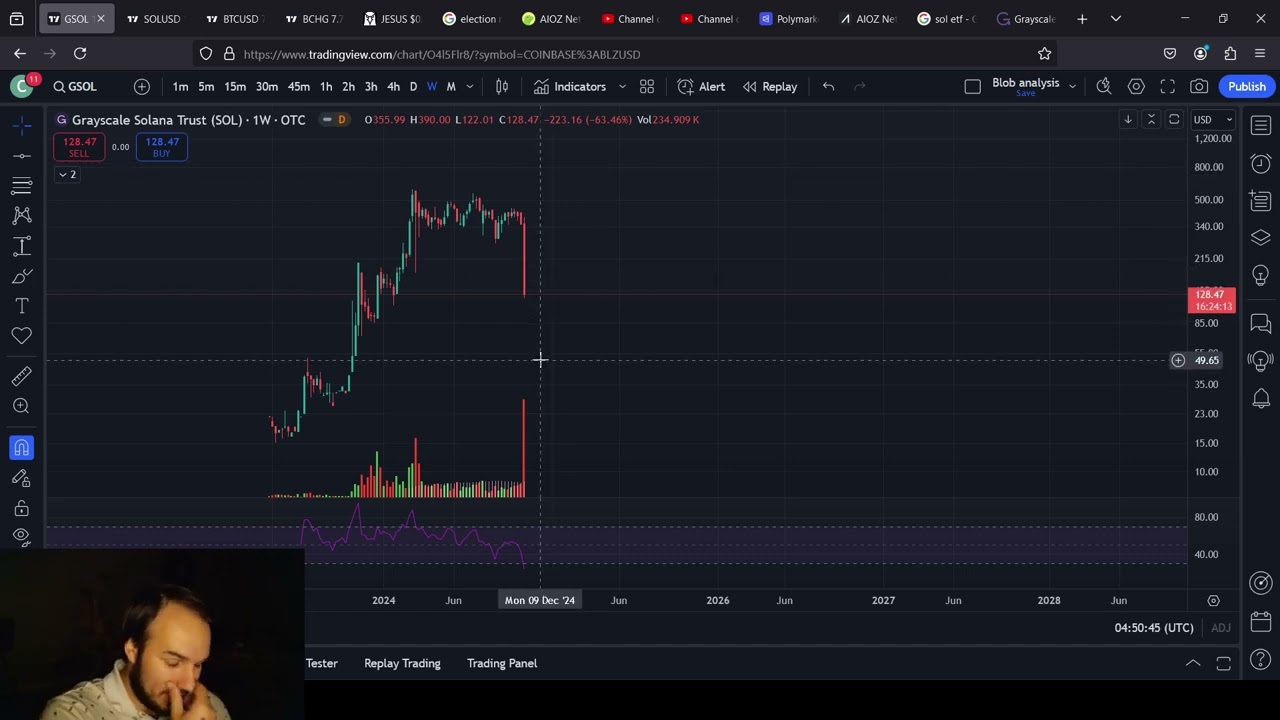Switch to the 1h timeframe
This screenshot has width=1280, height=720.
326,87
